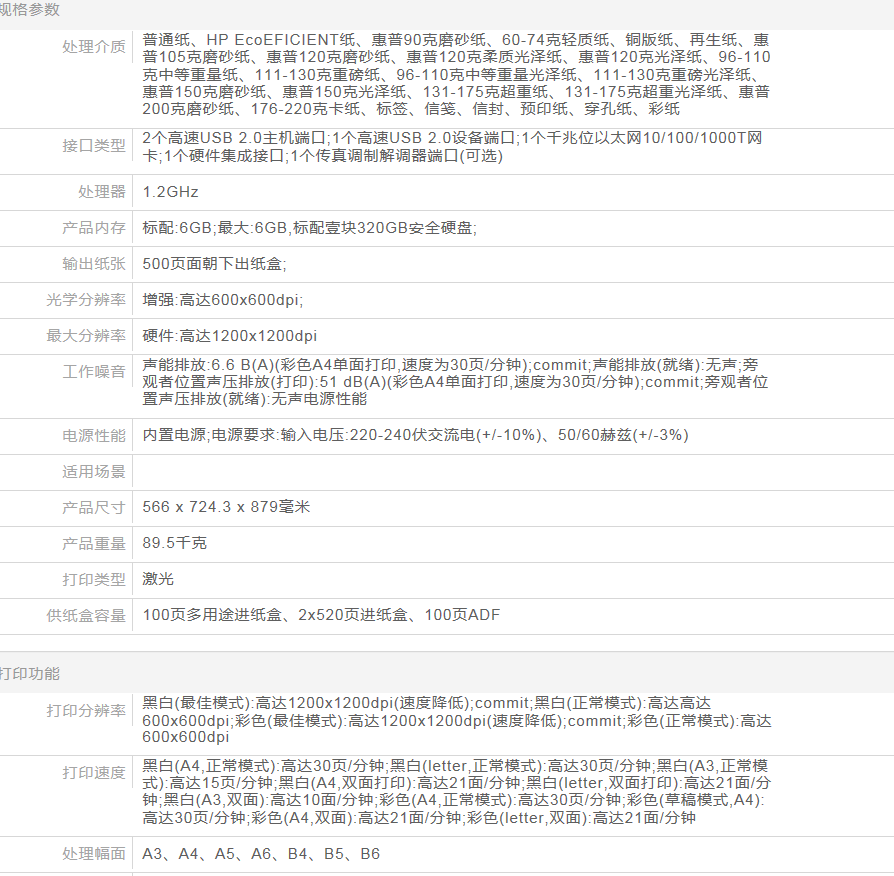The width and height of the screenshot is (894, 876).
Task: Select the 处理幅面 row label
Action: coord(94,854)
